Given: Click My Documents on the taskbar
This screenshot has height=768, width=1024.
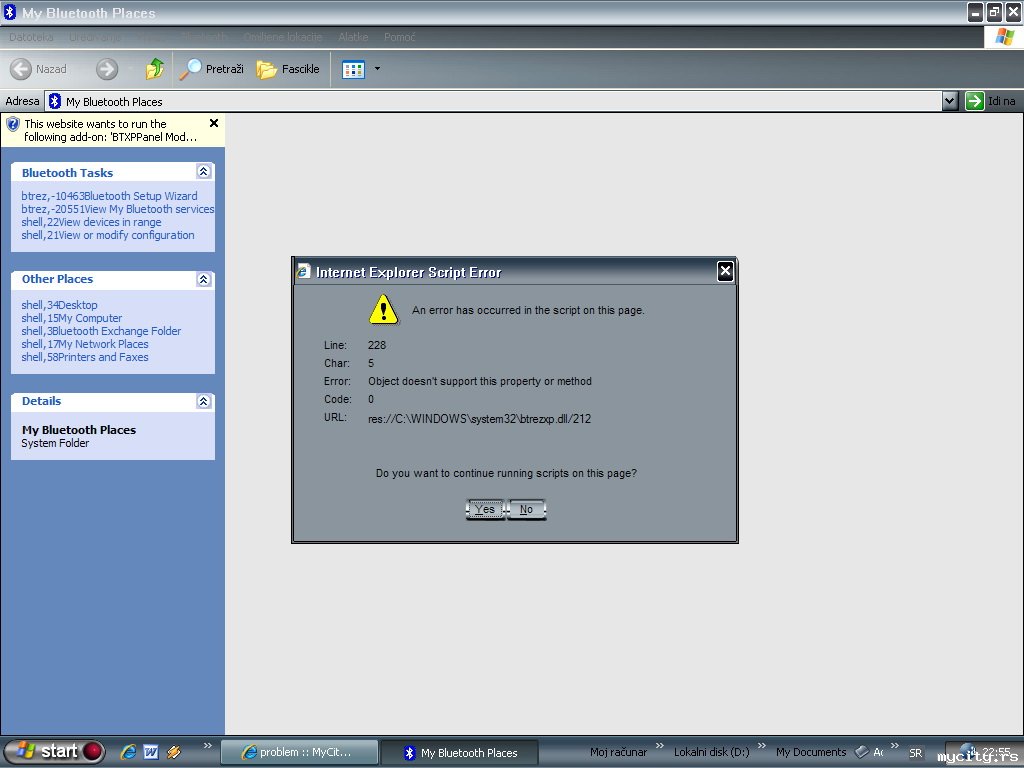Looking at the screenshot, I should (810, 752).
